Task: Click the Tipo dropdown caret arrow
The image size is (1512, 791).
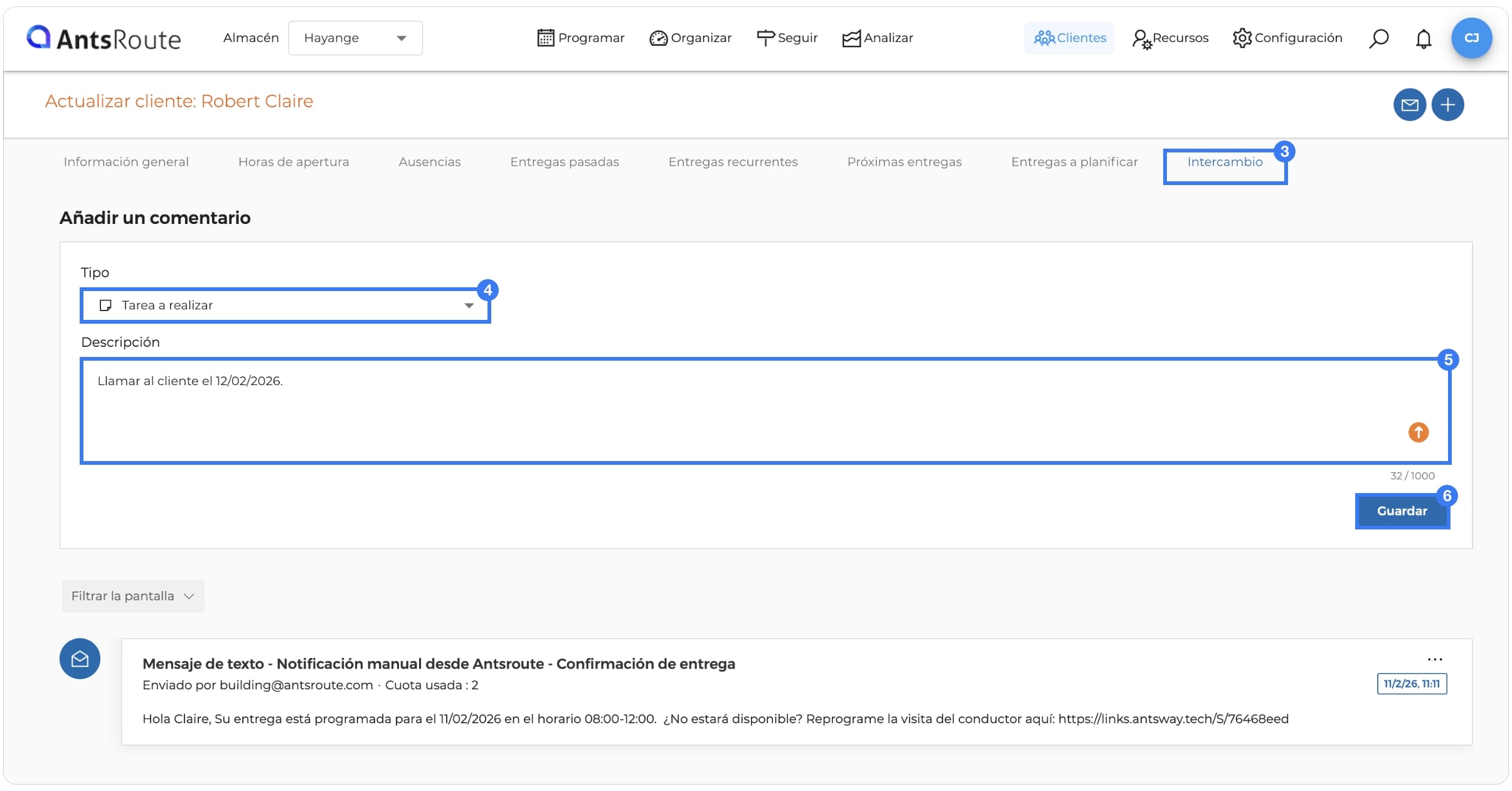Action: (469, 306)
